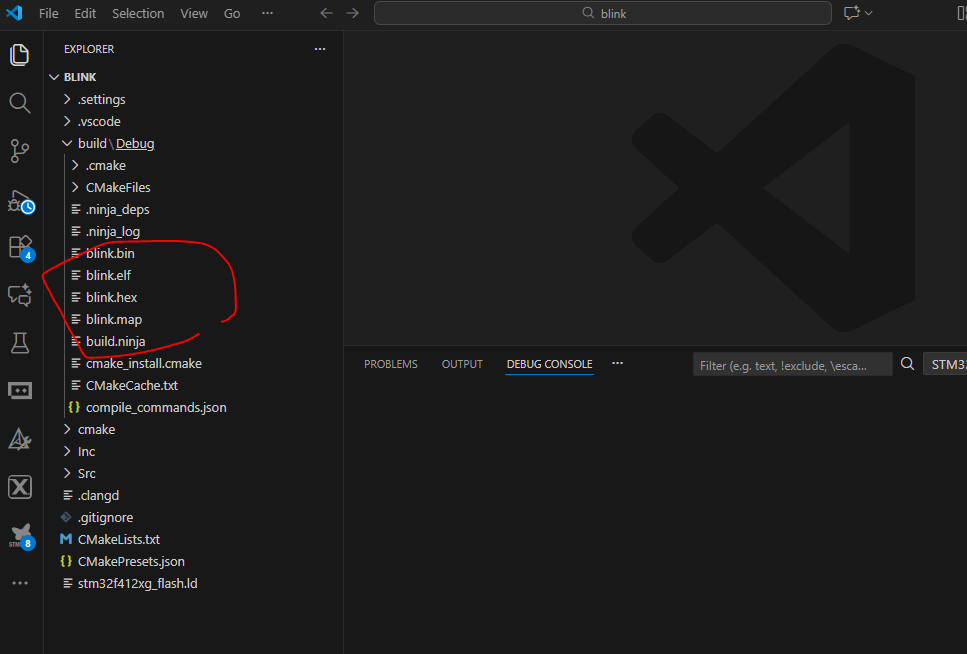Expand the CMakeFiles folder

click(118, 187)
